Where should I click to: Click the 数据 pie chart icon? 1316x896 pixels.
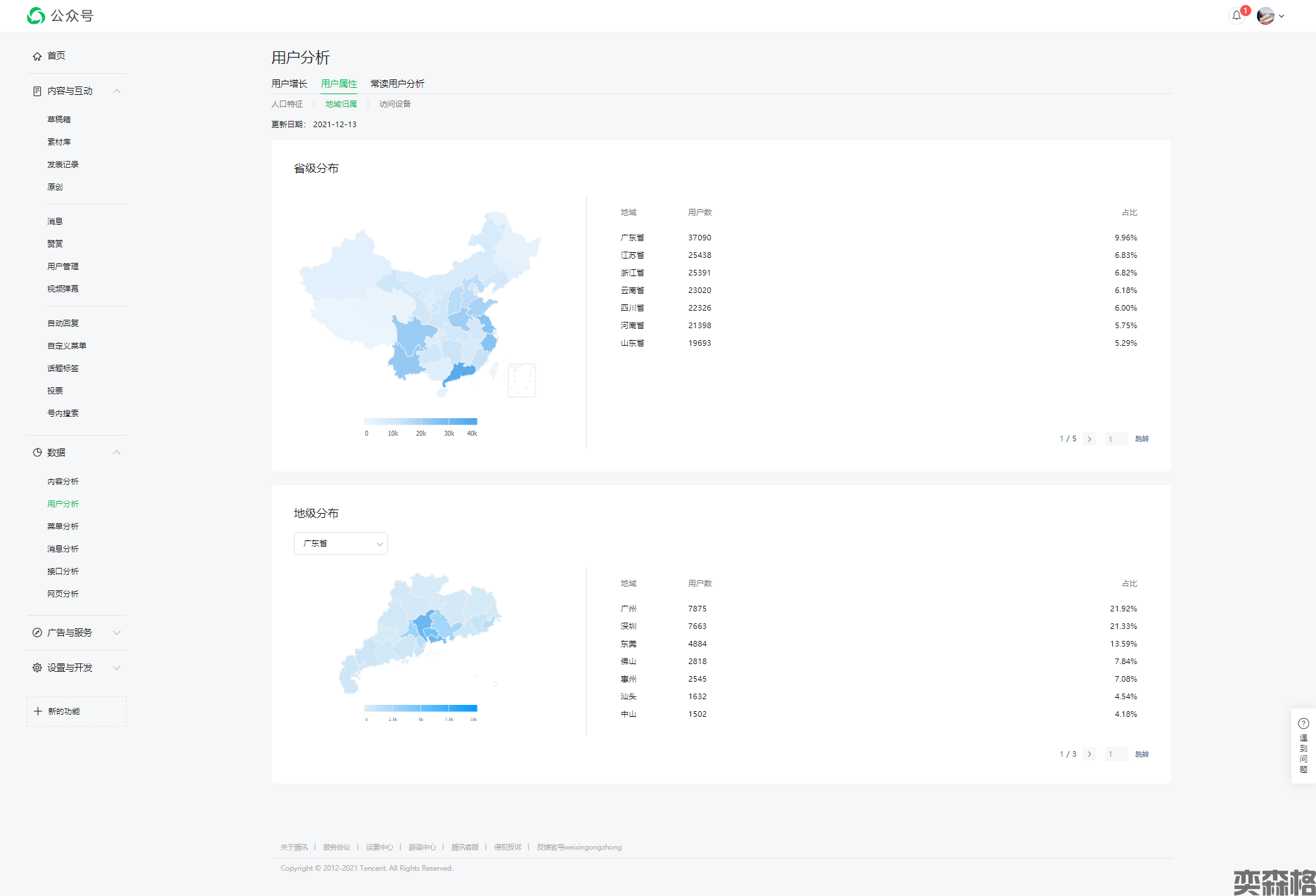37,453
